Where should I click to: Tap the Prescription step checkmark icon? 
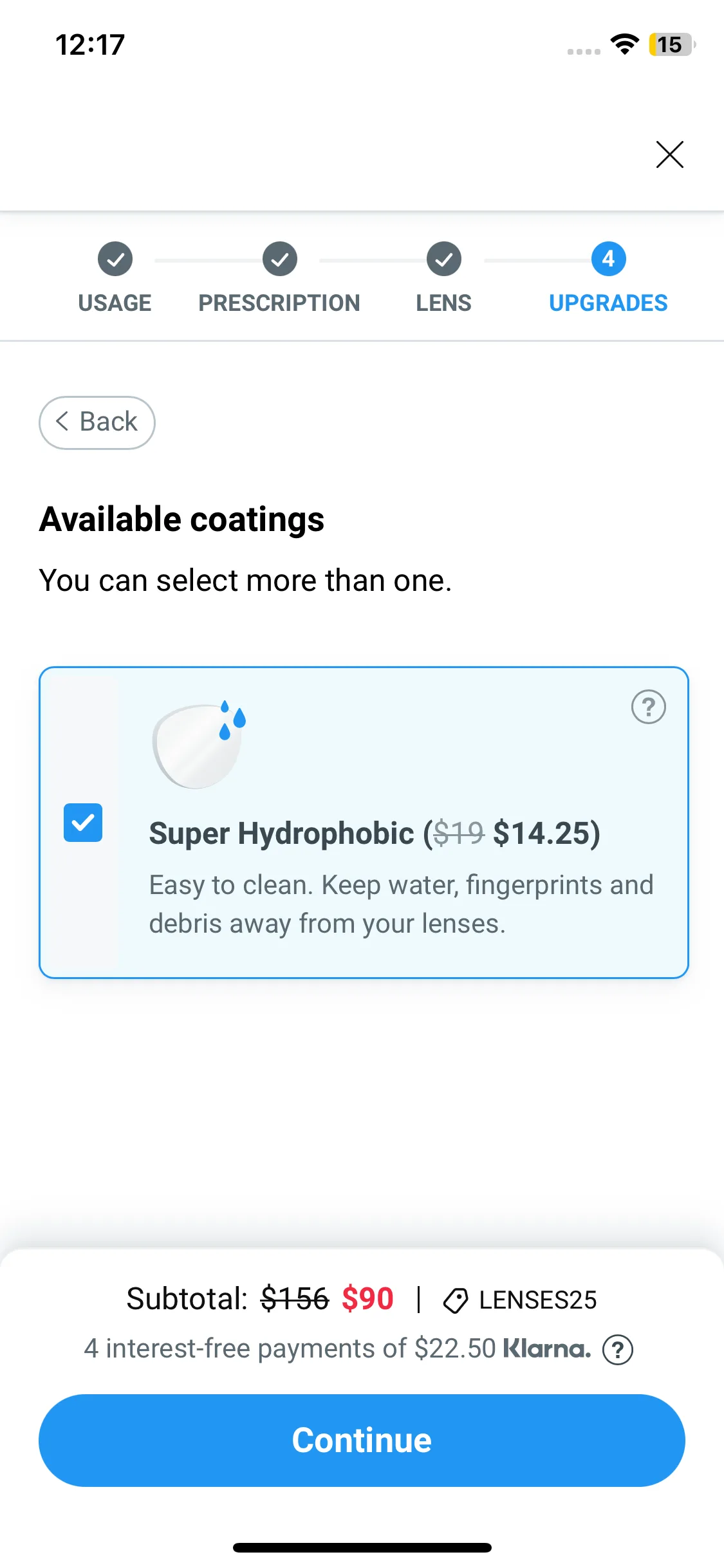pos(280,259)
